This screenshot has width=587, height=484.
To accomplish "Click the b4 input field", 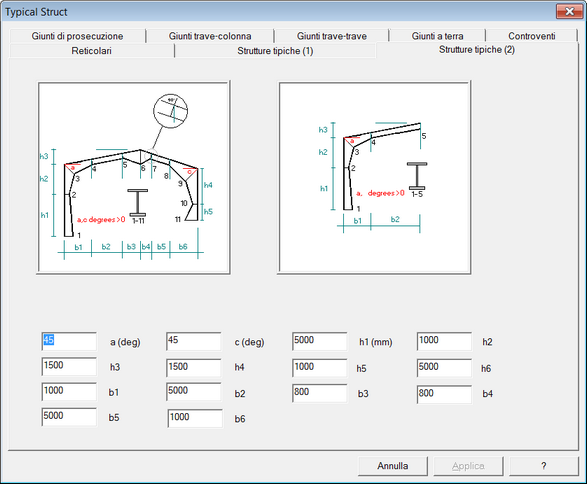I will [x=444, y=395].
